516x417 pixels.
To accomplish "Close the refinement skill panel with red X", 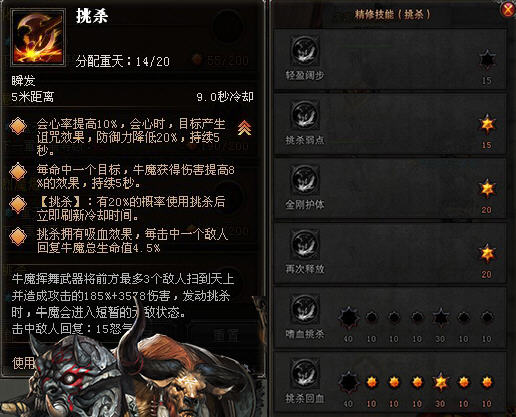I will [508, 9].
